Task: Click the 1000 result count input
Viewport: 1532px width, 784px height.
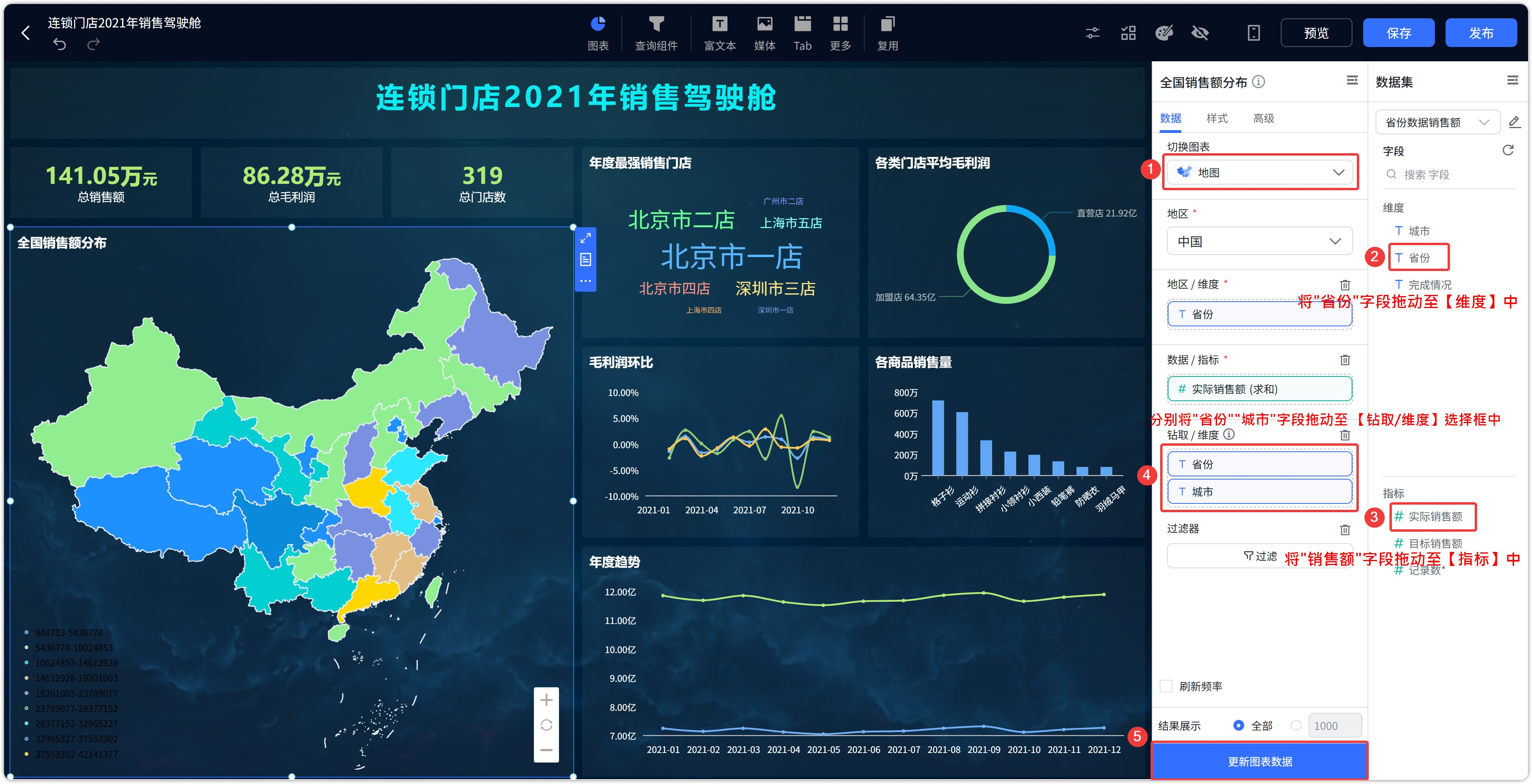Action: [1335, 726]
